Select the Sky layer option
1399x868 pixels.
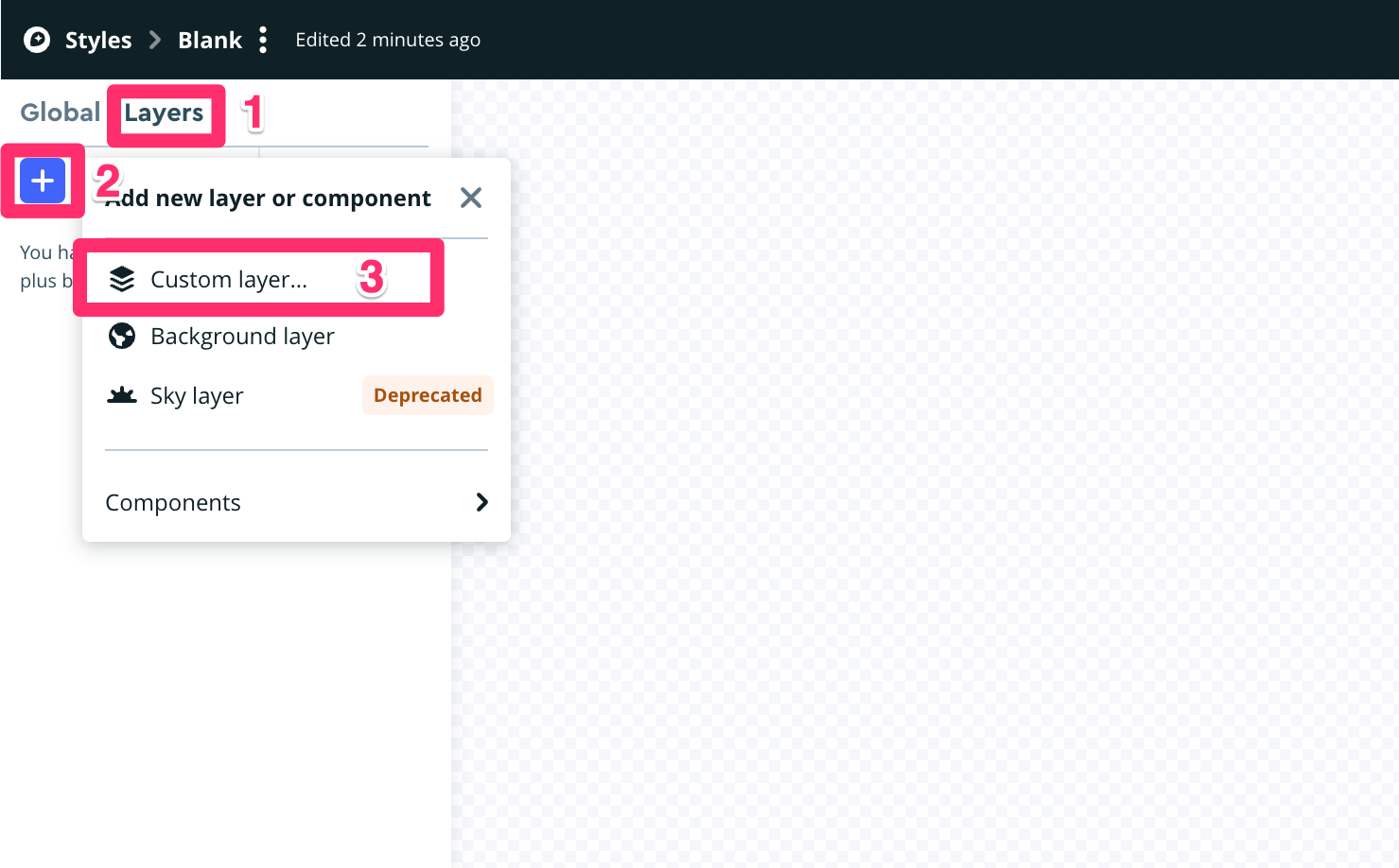(197, 396)
